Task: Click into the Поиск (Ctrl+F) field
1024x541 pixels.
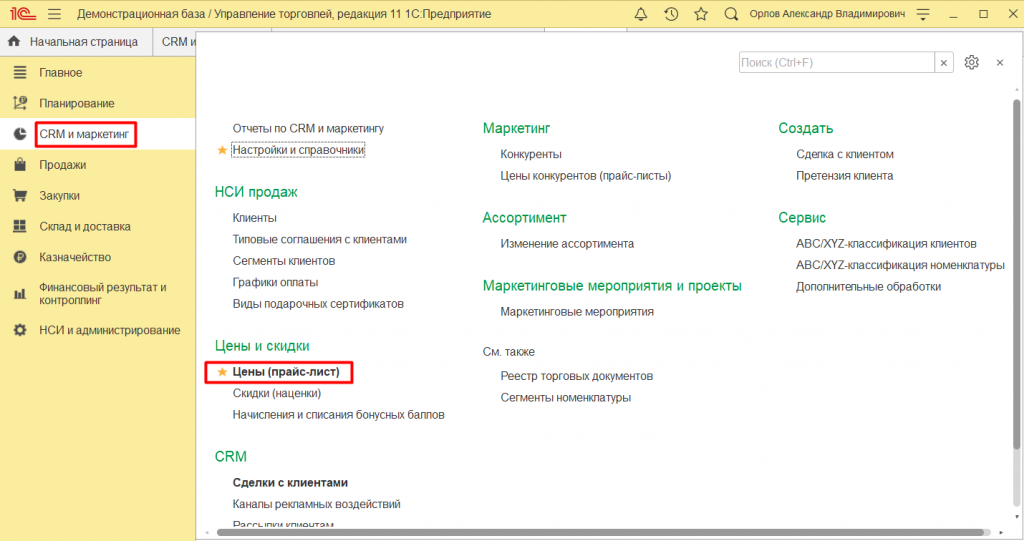Action: (836, 62)
